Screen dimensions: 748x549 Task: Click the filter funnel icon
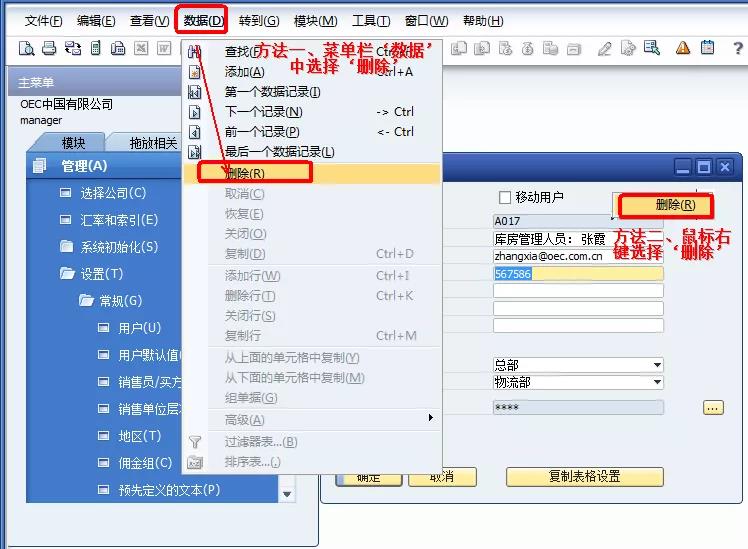[x=195, y=442]
